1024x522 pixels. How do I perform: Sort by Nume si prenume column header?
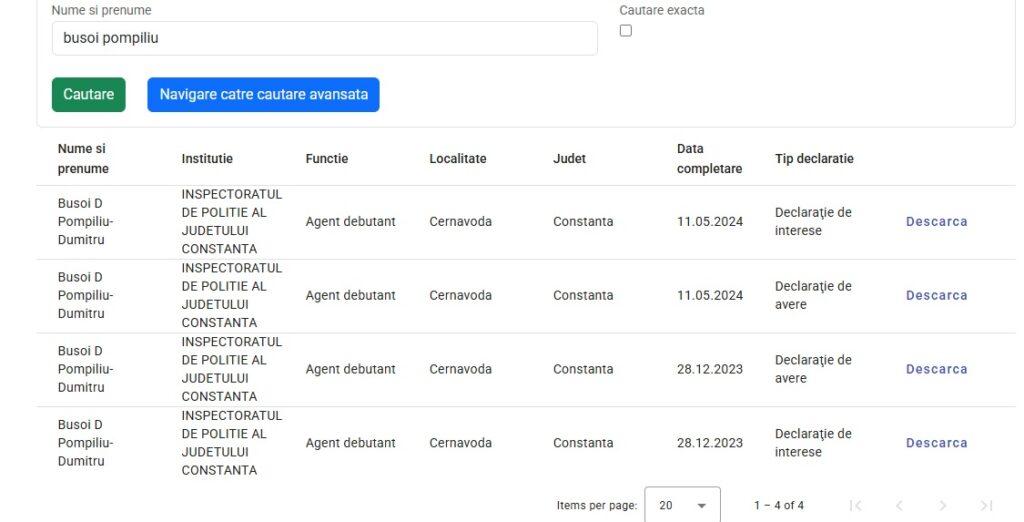pos(83,159)
